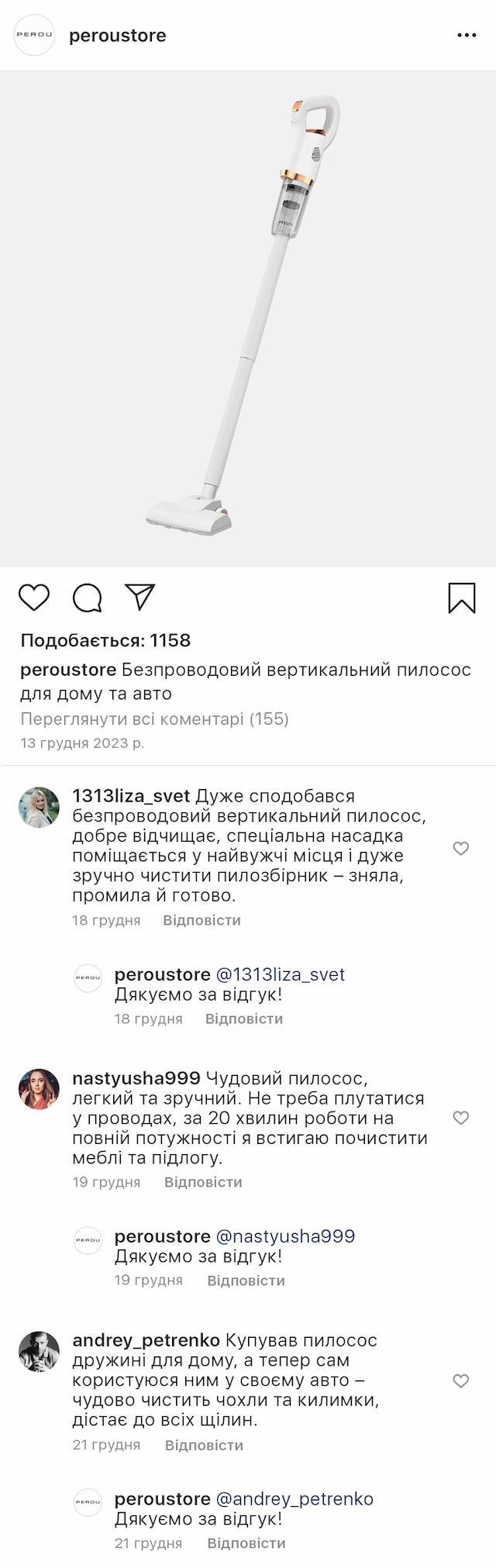The height and width of the screenshot is (1568, 496).
Task: Like nastyusha999's comment
Action: (461, 1118)
